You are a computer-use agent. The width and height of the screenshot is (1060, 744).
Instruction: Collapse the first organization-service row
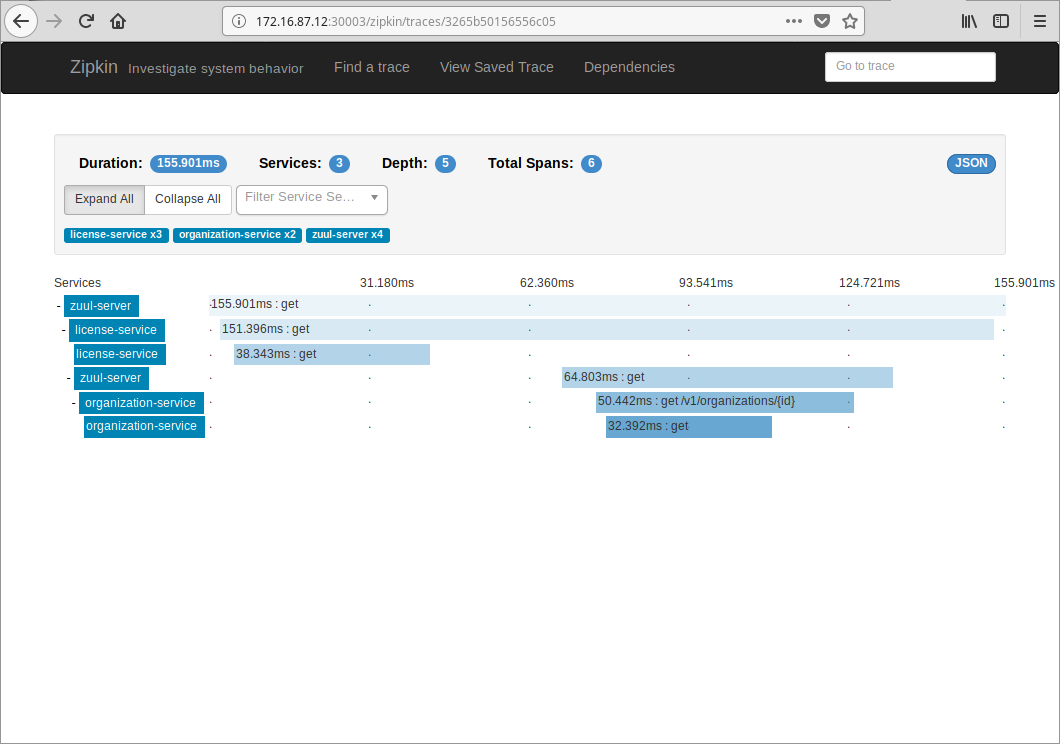click(x=74, y=403)
